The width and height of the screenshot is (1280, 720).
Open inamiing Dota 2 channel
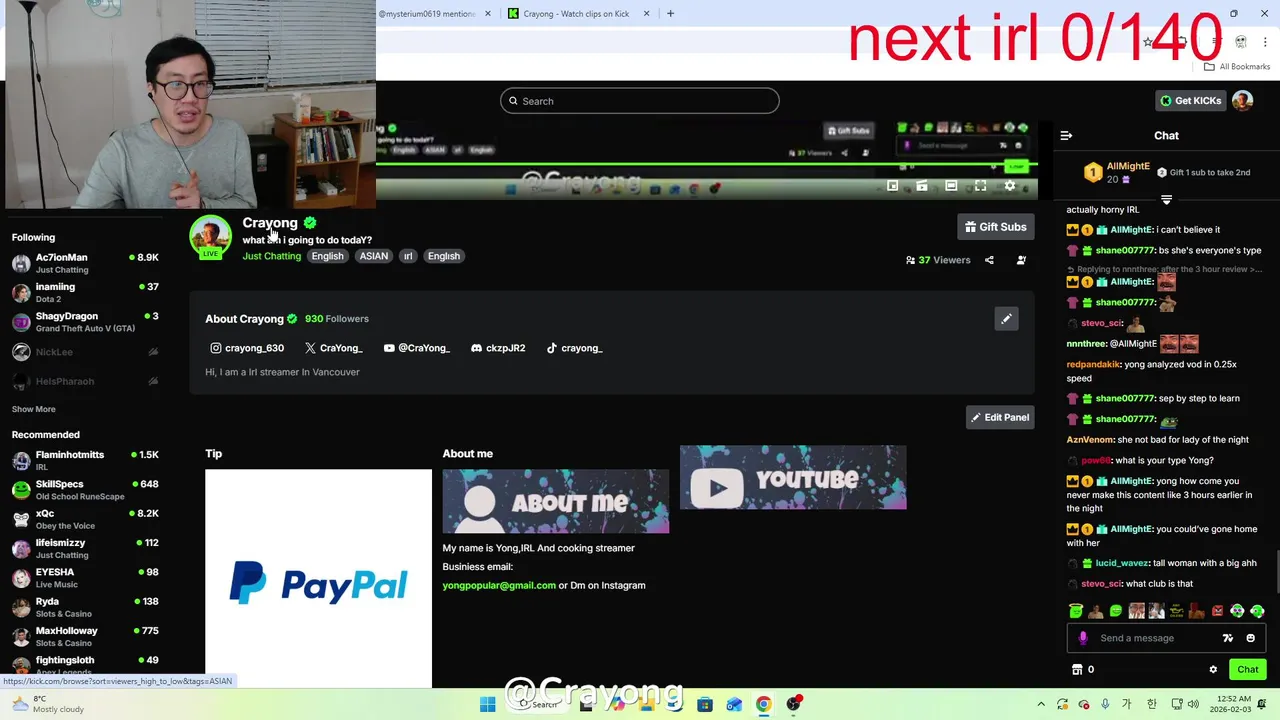click(x=85, y=293)
